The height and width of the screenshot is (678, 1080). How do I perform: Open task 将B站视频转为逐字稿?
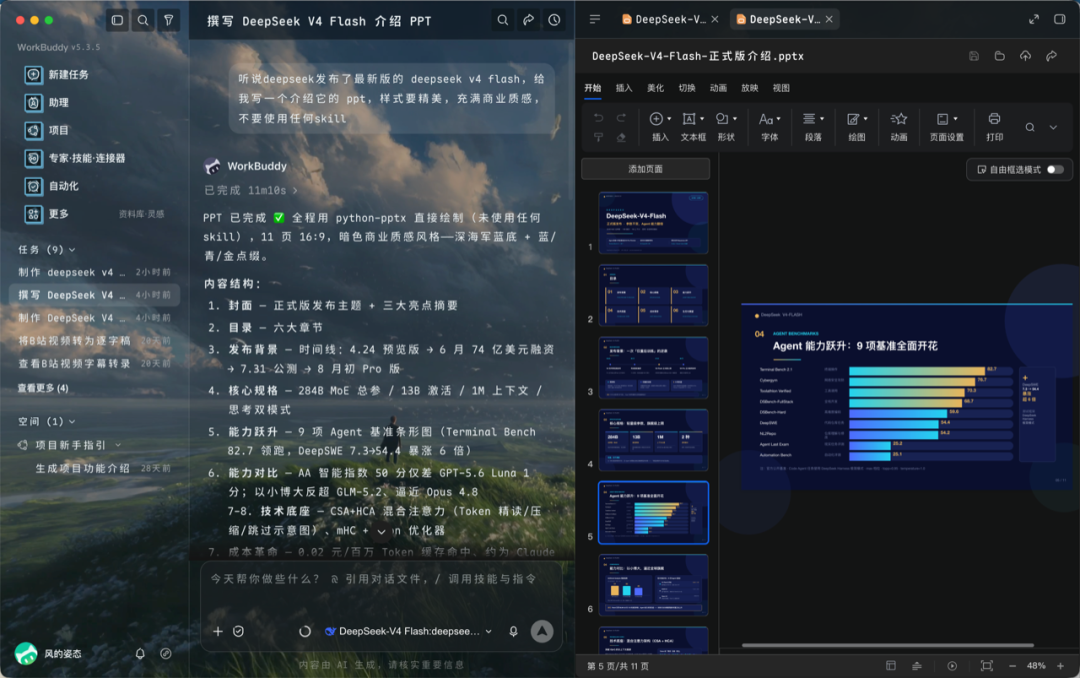pos(94,340)
